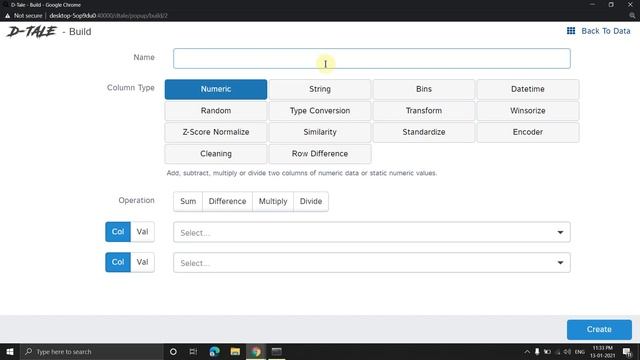Viewport: 640px width, 360px height.
Task: Click the Create button
Action: (599, 329)
